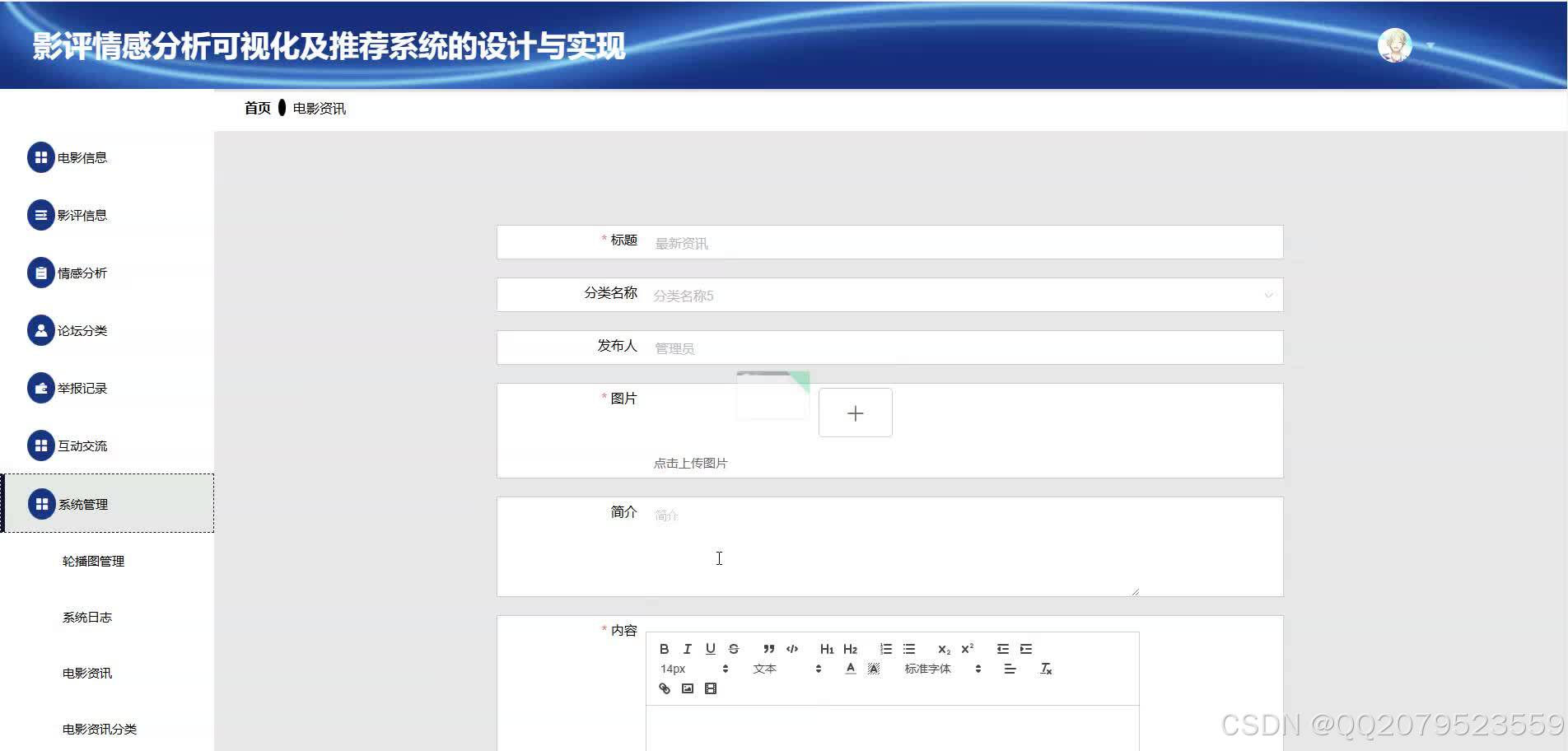Viewport: 1568px width, 751px height.
Task: Toggle the numbered list in the editor
Action: click(x=885, y=649)
